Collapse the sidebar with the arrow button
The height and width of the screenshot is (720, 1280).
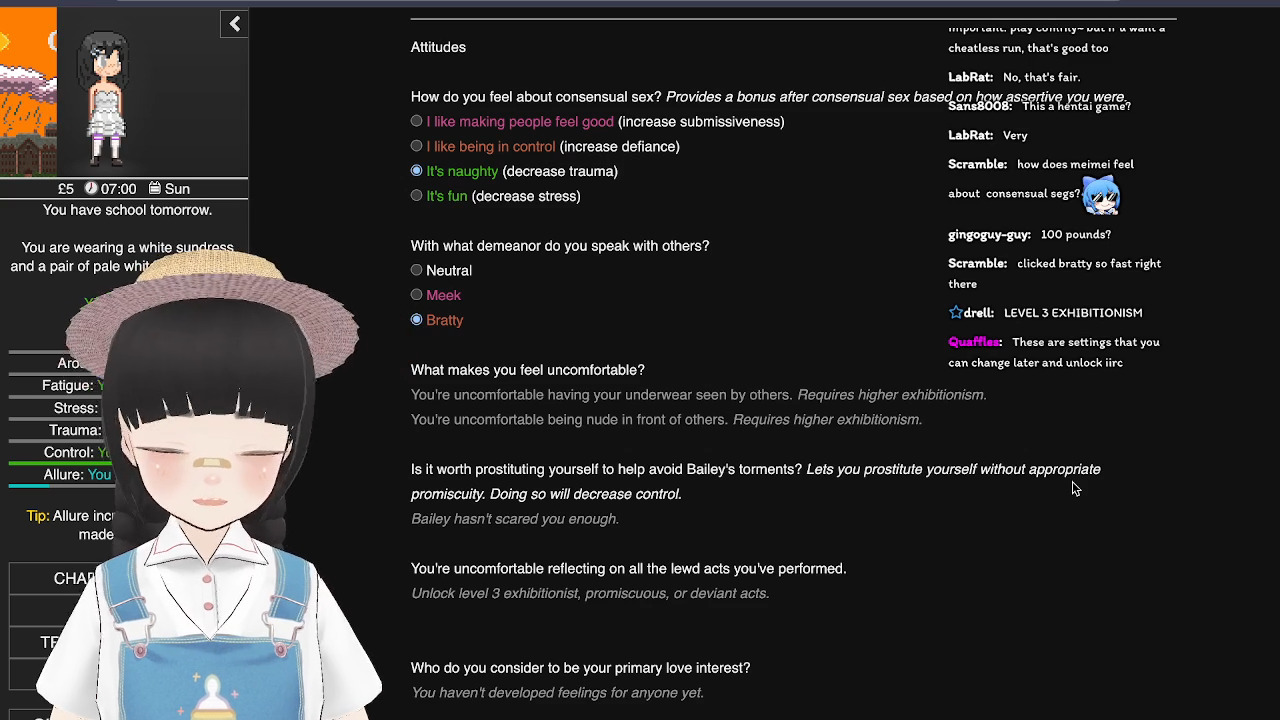pos(234,24)
